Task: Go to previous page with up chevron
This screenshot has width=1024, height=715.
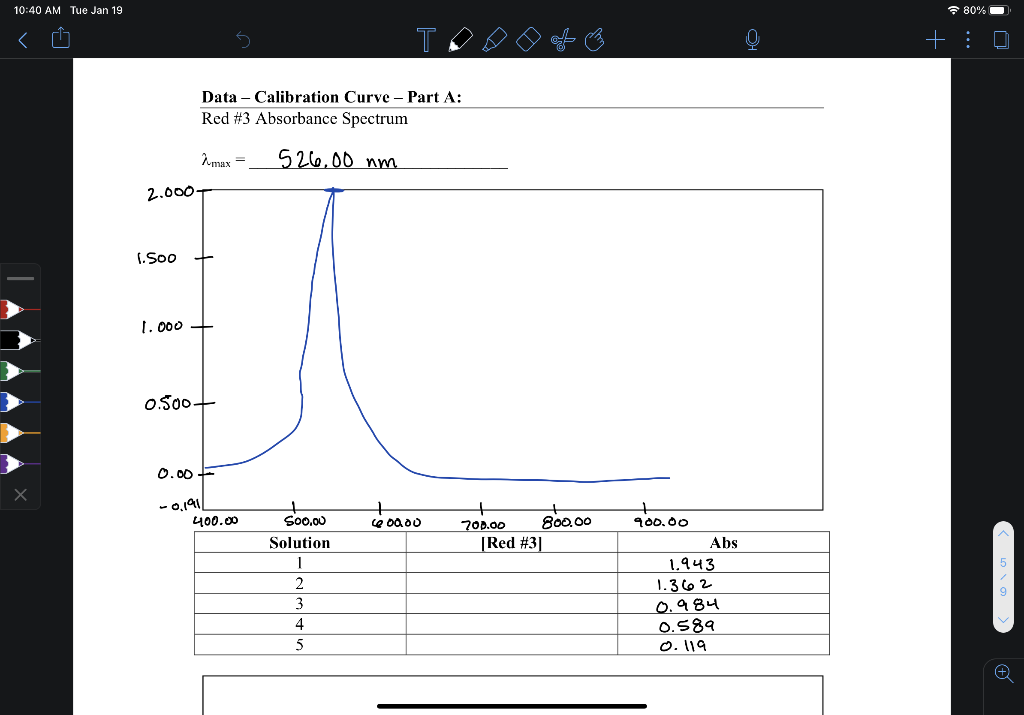Action: 1003,533
